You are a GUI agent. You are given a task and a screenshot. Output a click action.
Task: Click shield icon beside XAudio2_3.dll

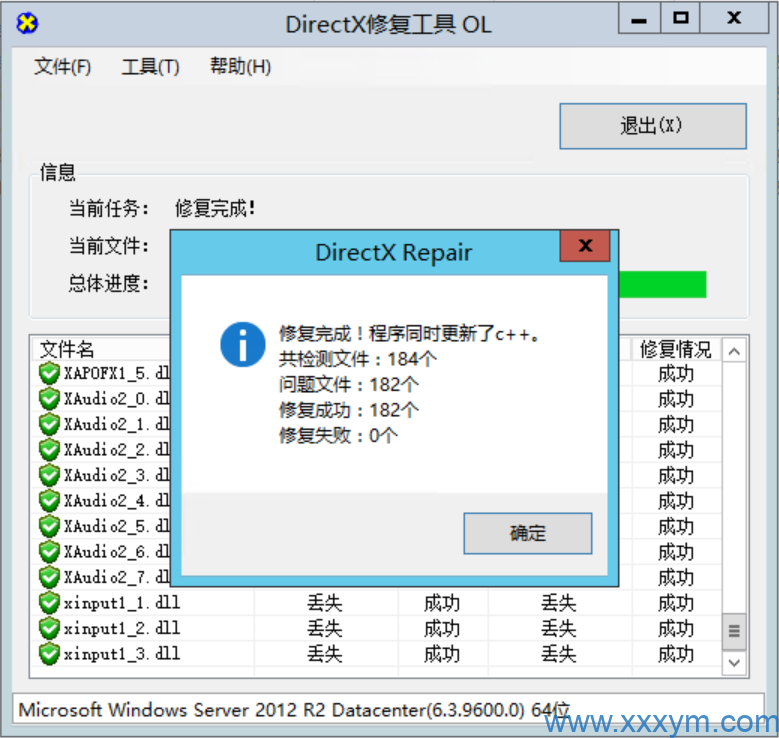click(49, 475)
